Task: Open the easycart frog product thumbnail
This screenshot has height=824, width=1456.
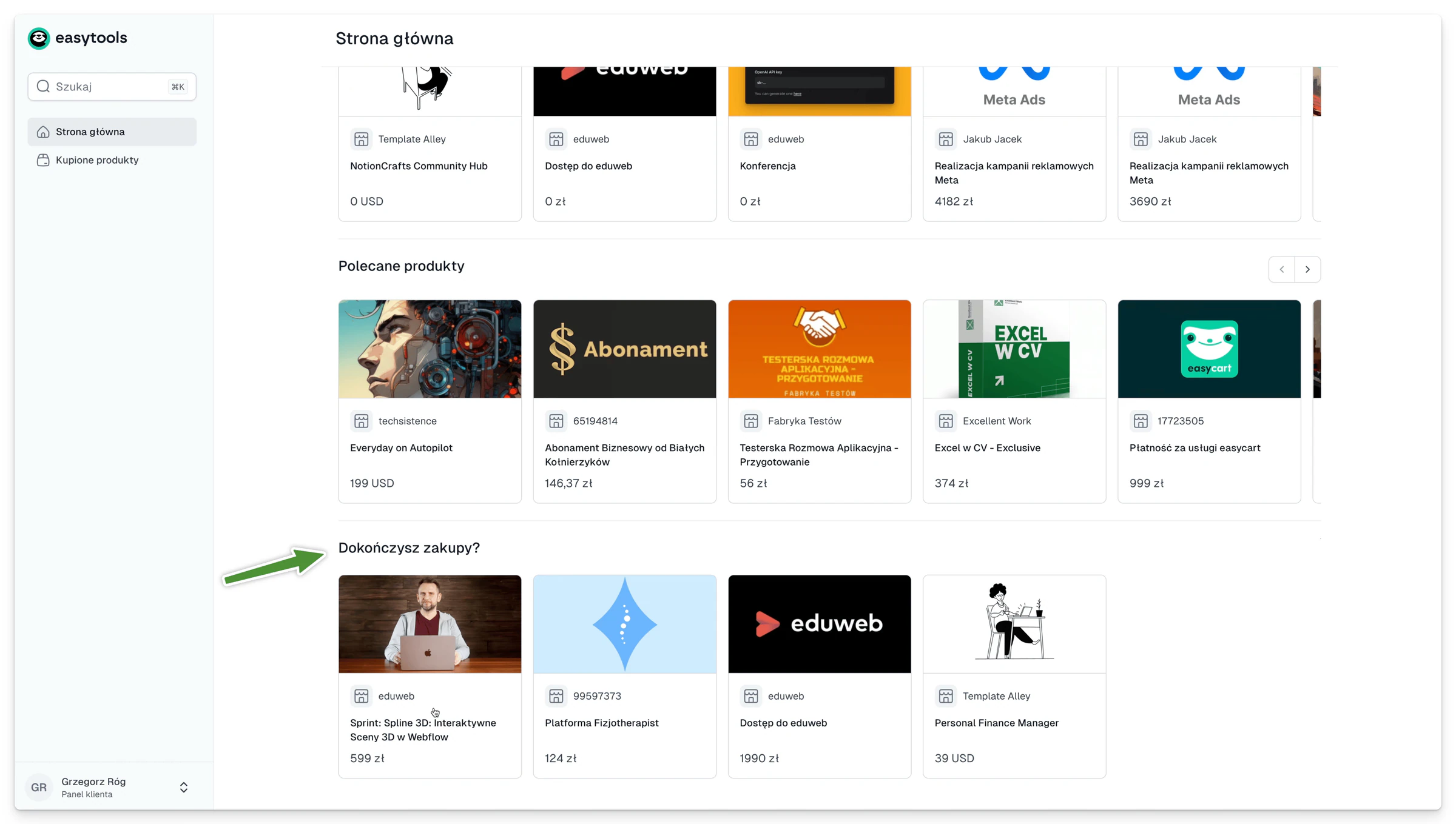Action: (x=1209, y=349)
